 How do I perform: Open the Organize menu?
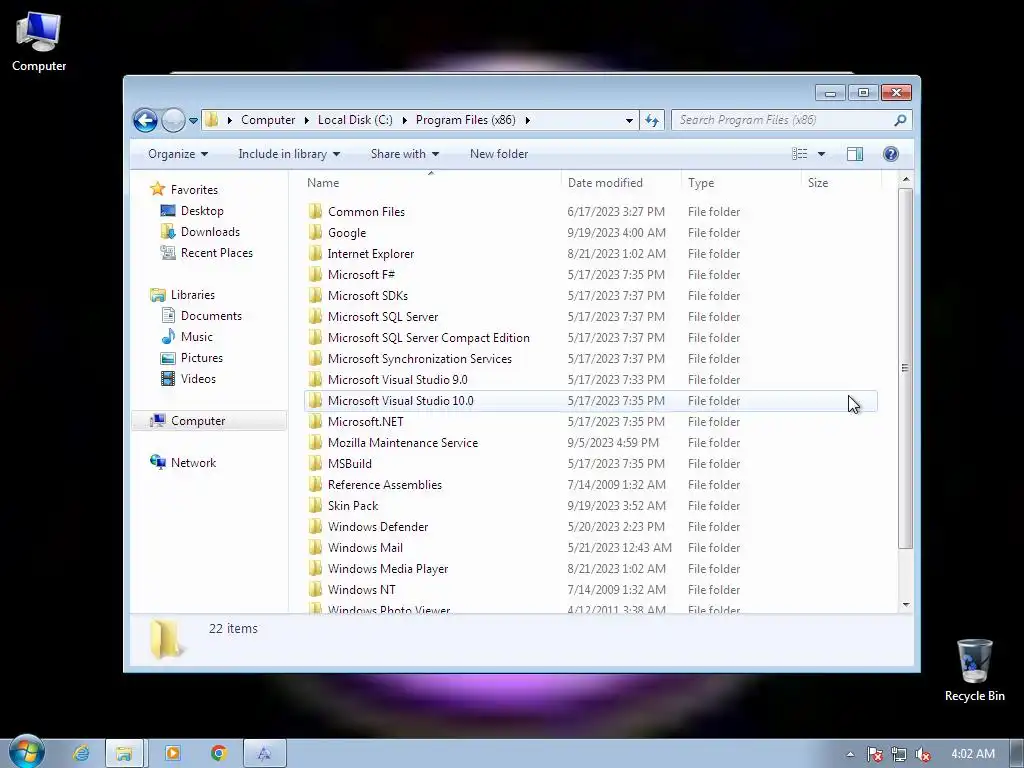[x=178, y=154]
